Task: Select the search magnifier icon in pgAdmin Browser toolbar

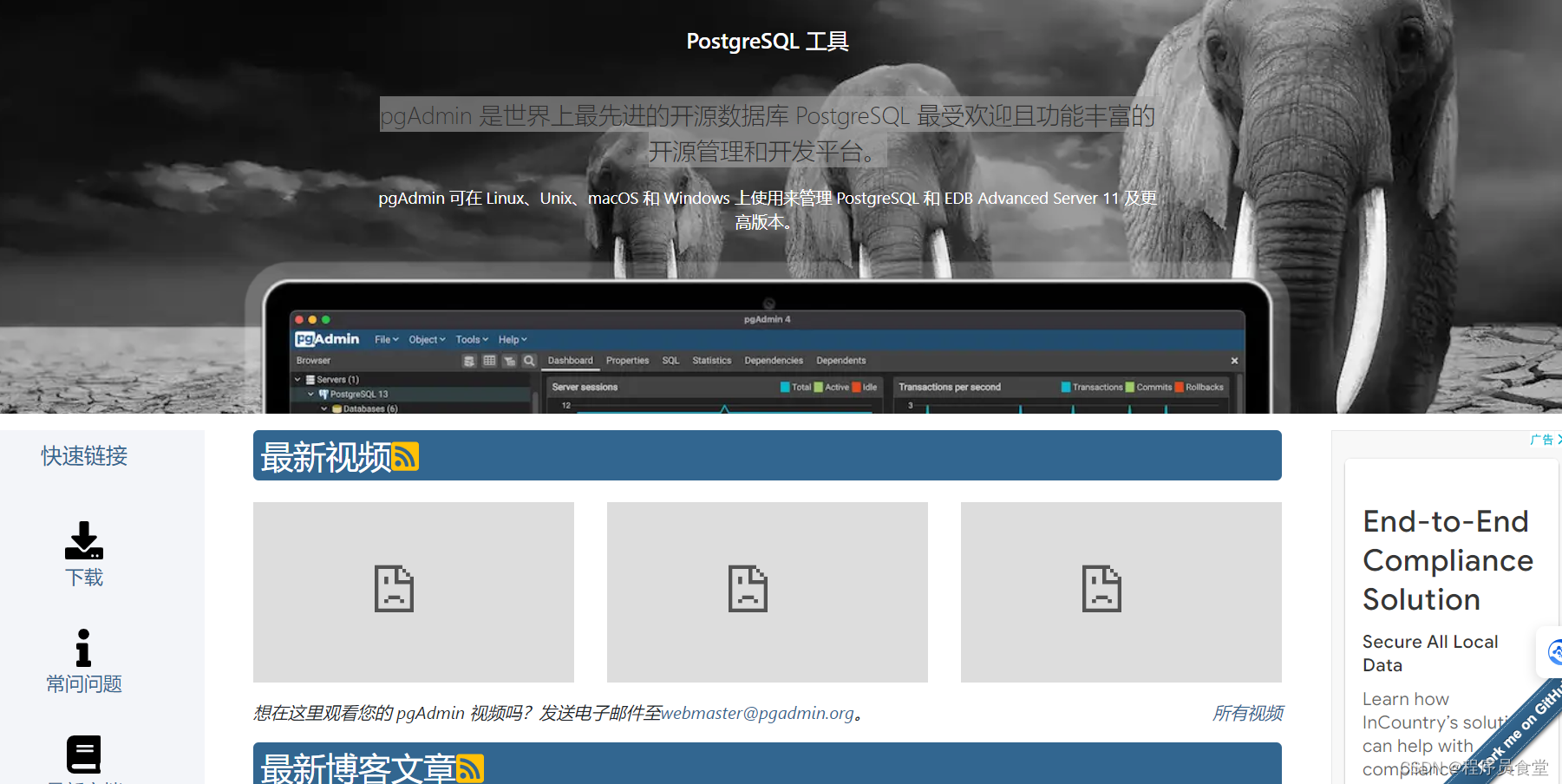Action: [x=529, y=361]
